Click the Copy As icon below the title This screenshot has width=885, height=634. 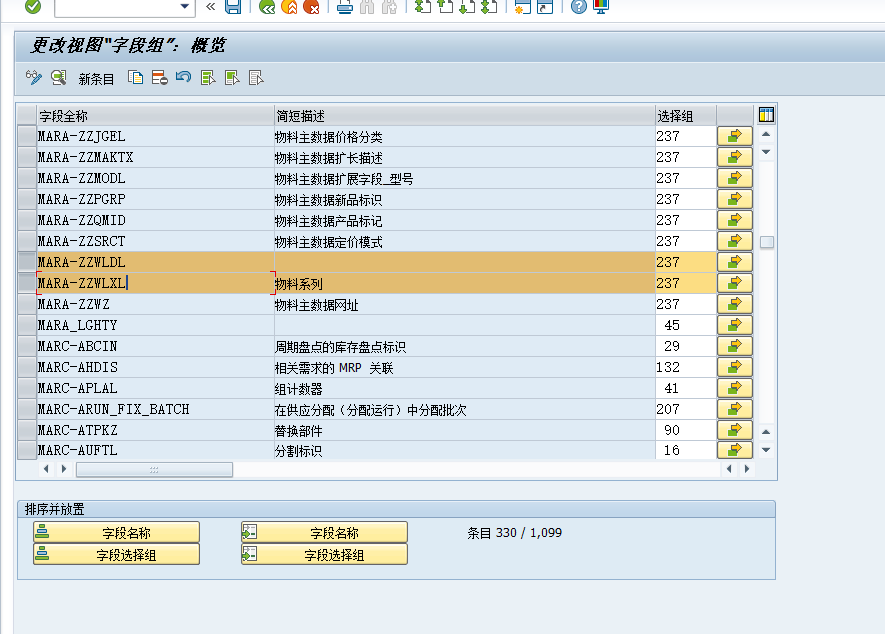coord(135,78)
